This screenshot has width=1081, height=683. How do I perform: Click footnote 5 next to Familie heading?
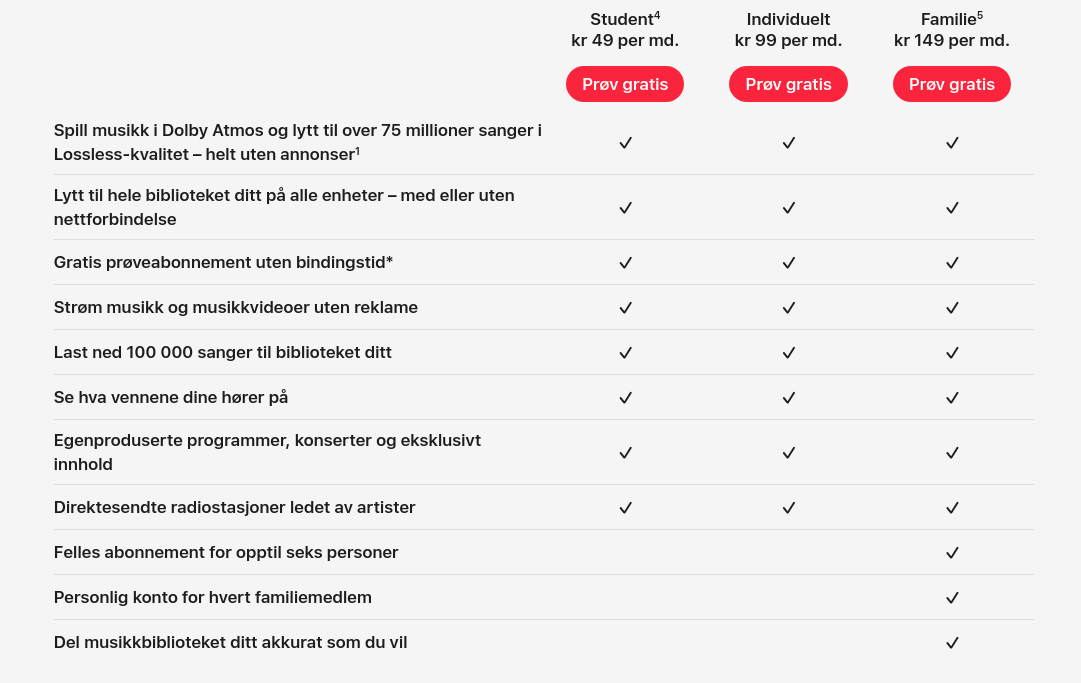pyautogui.click(x=980, y=15)
